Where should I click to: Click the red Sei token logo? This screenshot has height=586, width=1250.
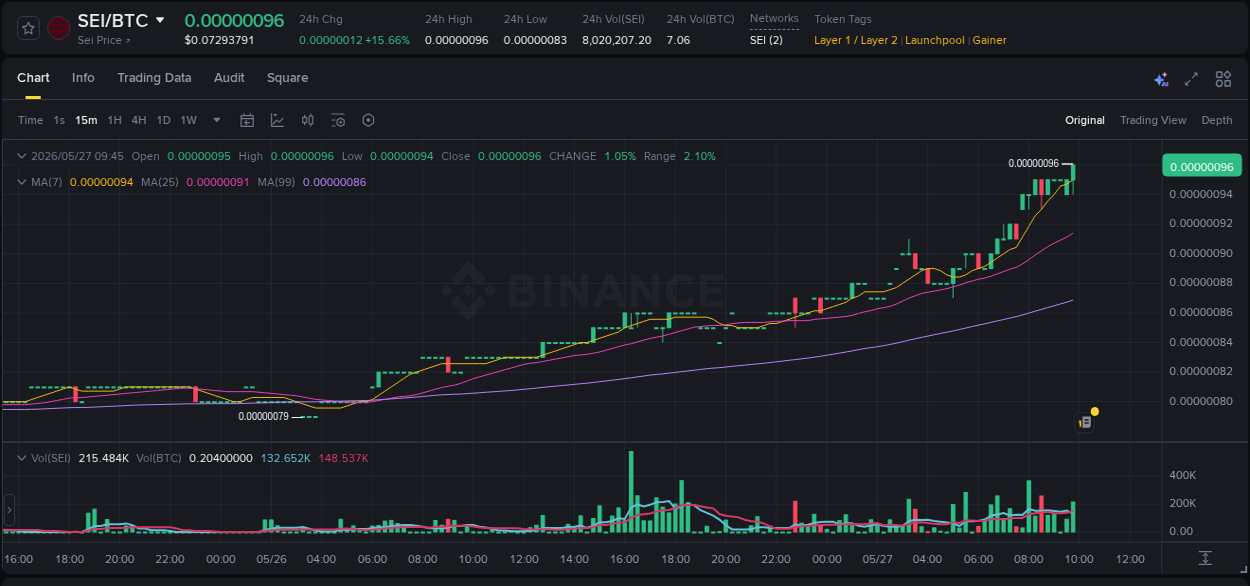[x=58, y=28]
